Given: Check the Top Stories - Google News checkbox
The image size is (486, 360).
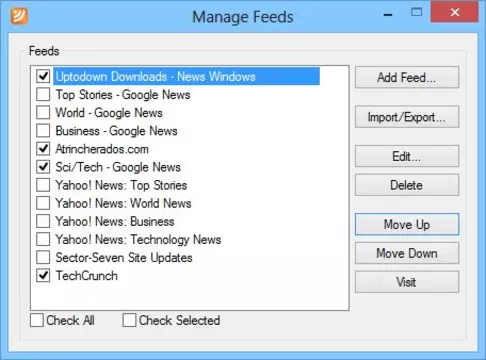Looking at the screenshot, I should coord(43,94).
